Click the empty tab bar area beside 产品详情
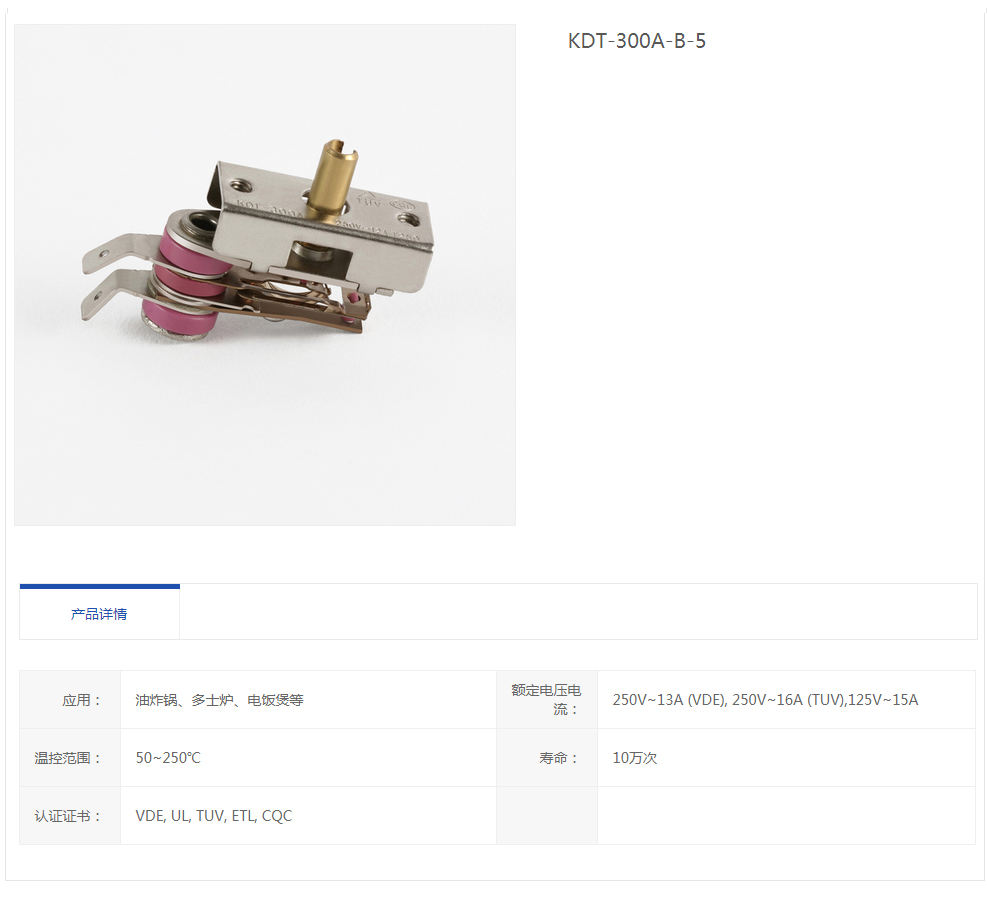The image size is (987, 907). click(x=578, y=612)
